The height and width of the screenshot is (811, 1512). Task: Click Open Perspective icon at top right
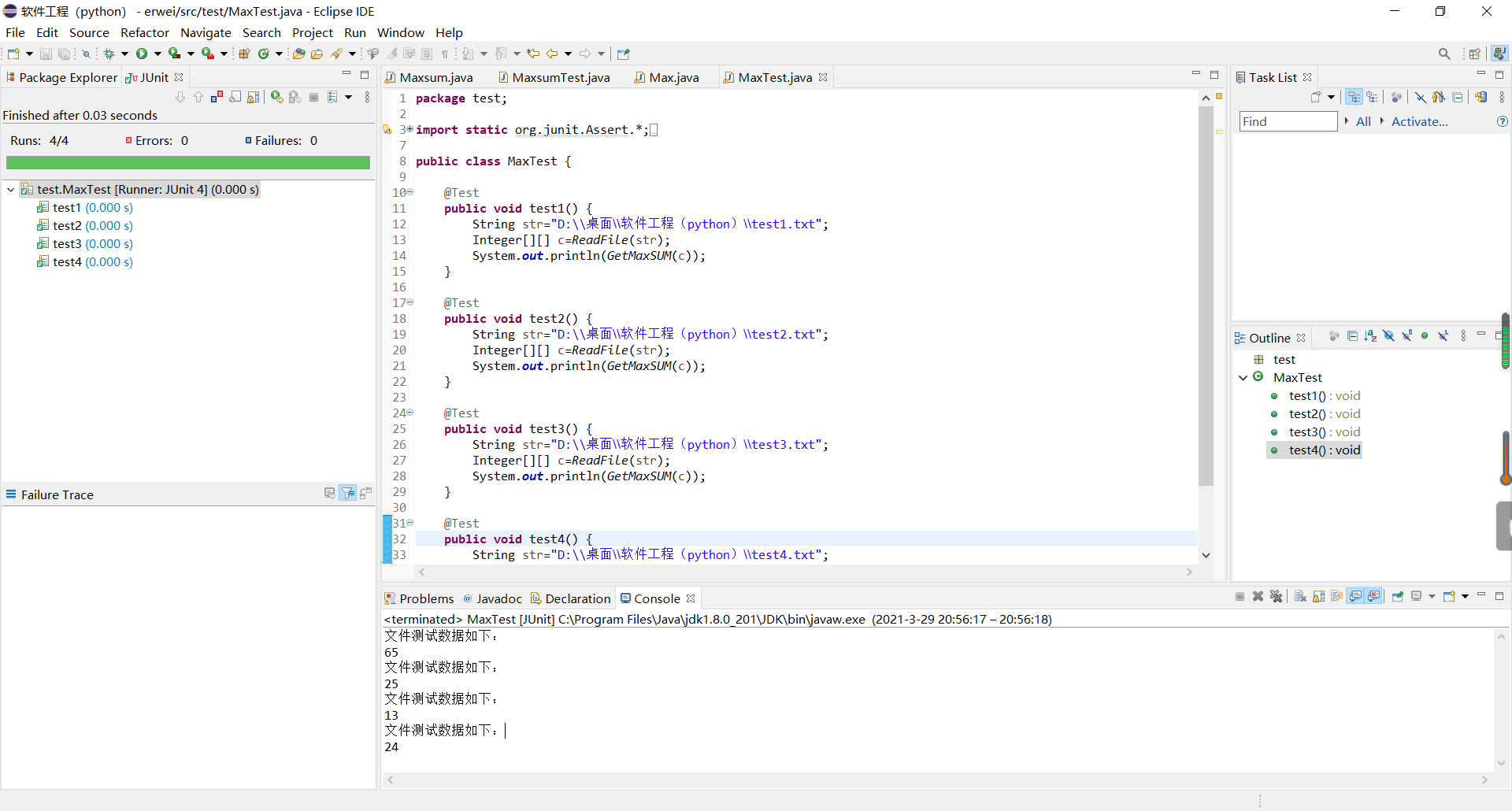[x=1474, y=54]
